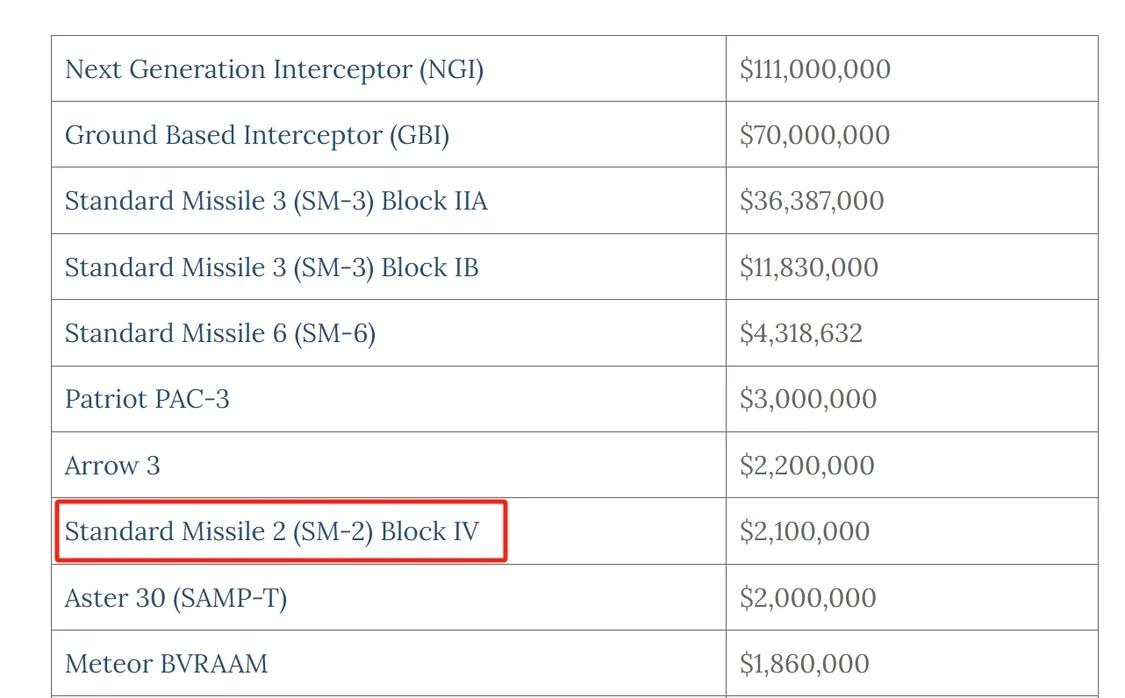Select the $2,100,000 price value

tap(804, 531)
